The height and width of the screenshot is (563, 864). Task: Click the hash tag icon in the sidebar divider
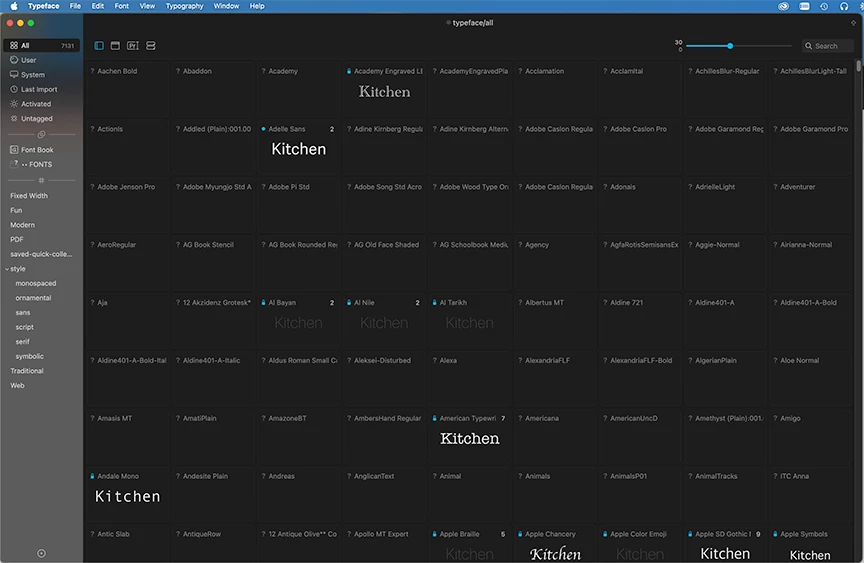point(41,180)
